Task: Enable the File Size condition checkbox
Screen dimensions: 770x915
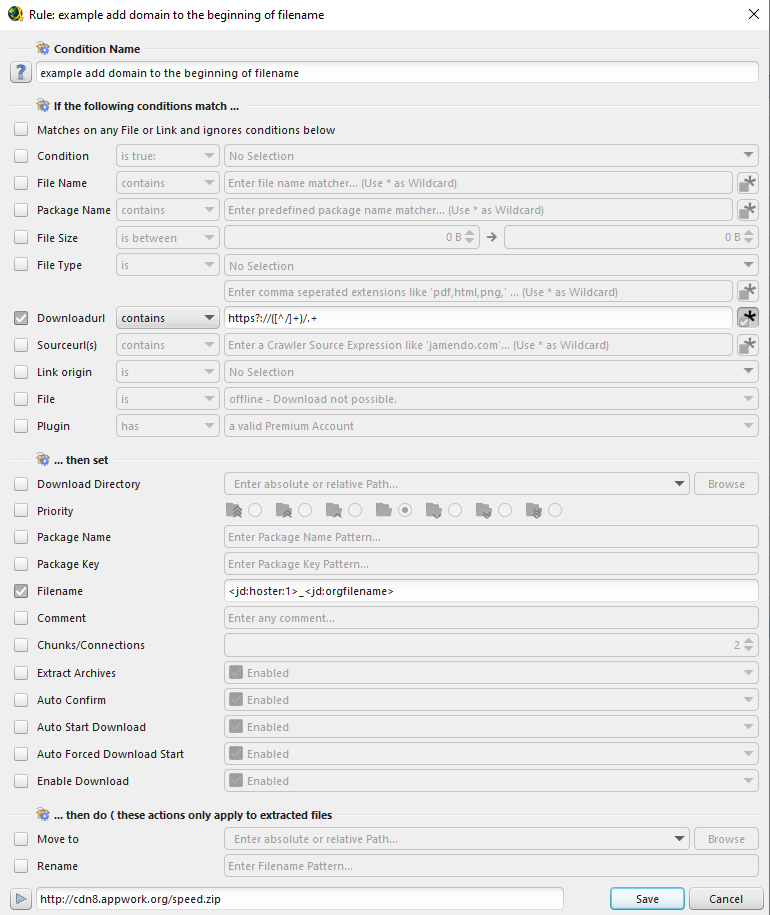Action: click(x=21, y=238)
